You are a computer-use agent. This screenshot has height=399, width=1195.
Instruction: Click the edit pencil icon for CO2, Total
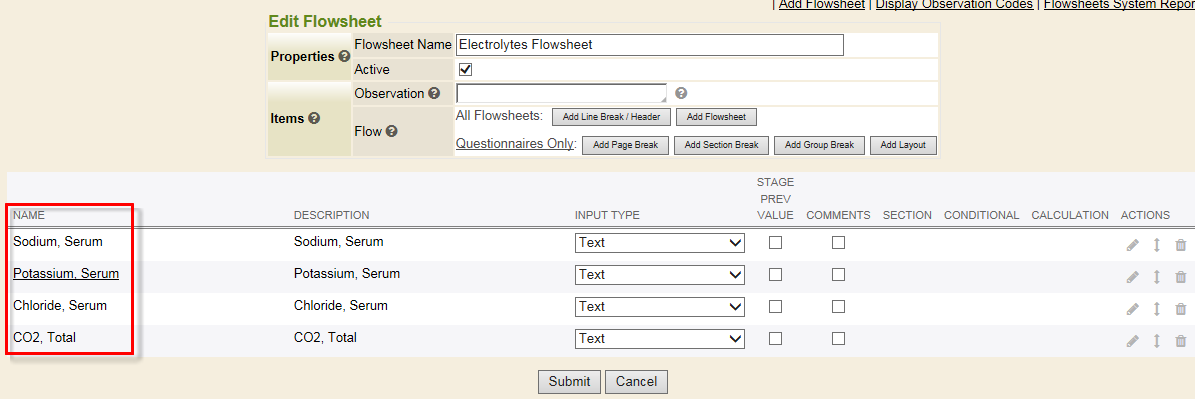point(1133,341)
